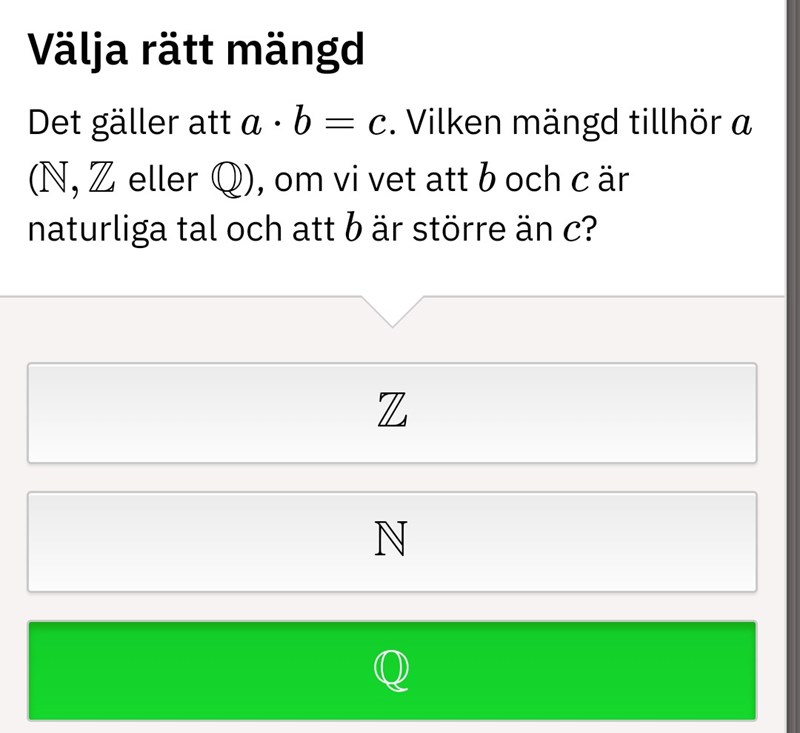Pick the green ℚ answer button
The height and width of the screenshot is (733, 800).
pyautogui.click(x=392, y=670)
